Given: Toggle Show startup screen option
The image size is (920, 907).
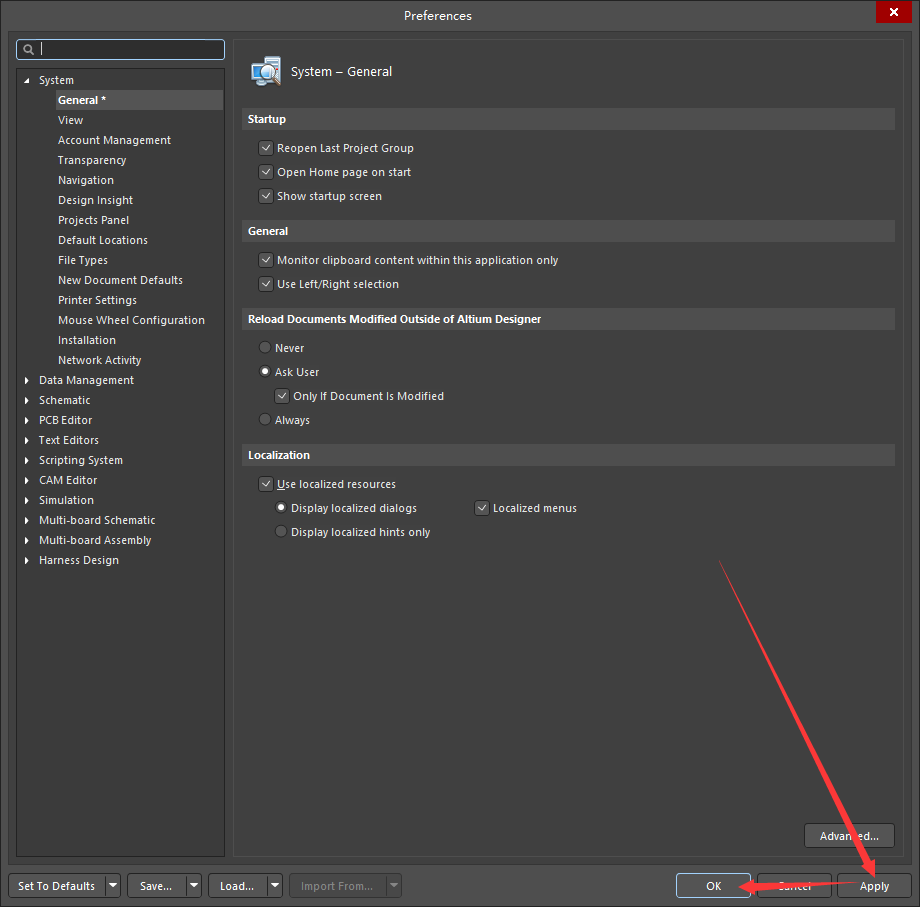Looking at the screenshot, I should click(x=266, y=196).
